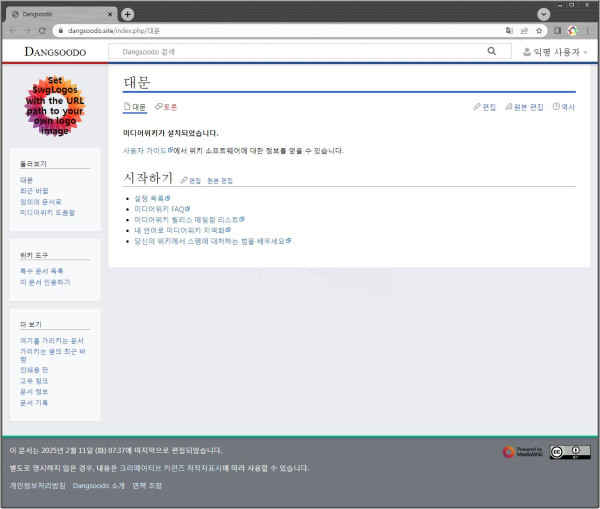Click the search magnifier icon

pos(492,51)
